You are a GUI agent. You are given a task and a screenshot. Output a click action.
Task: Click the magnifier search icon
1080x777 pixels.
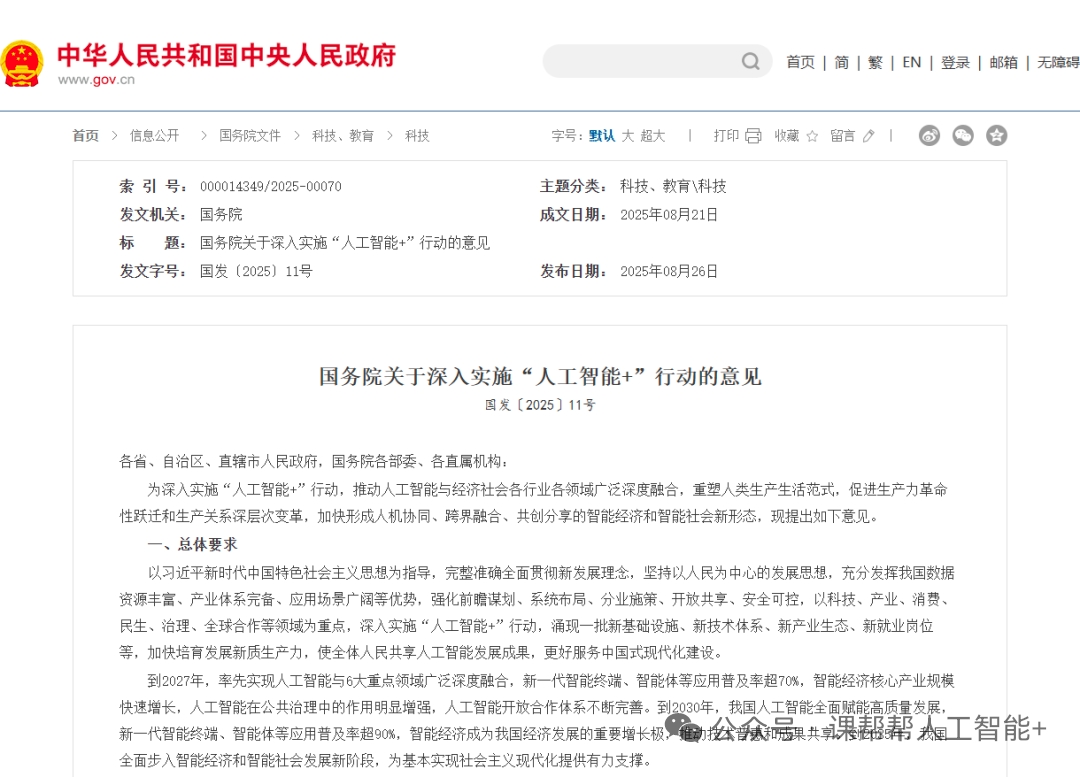coord(750,62)
